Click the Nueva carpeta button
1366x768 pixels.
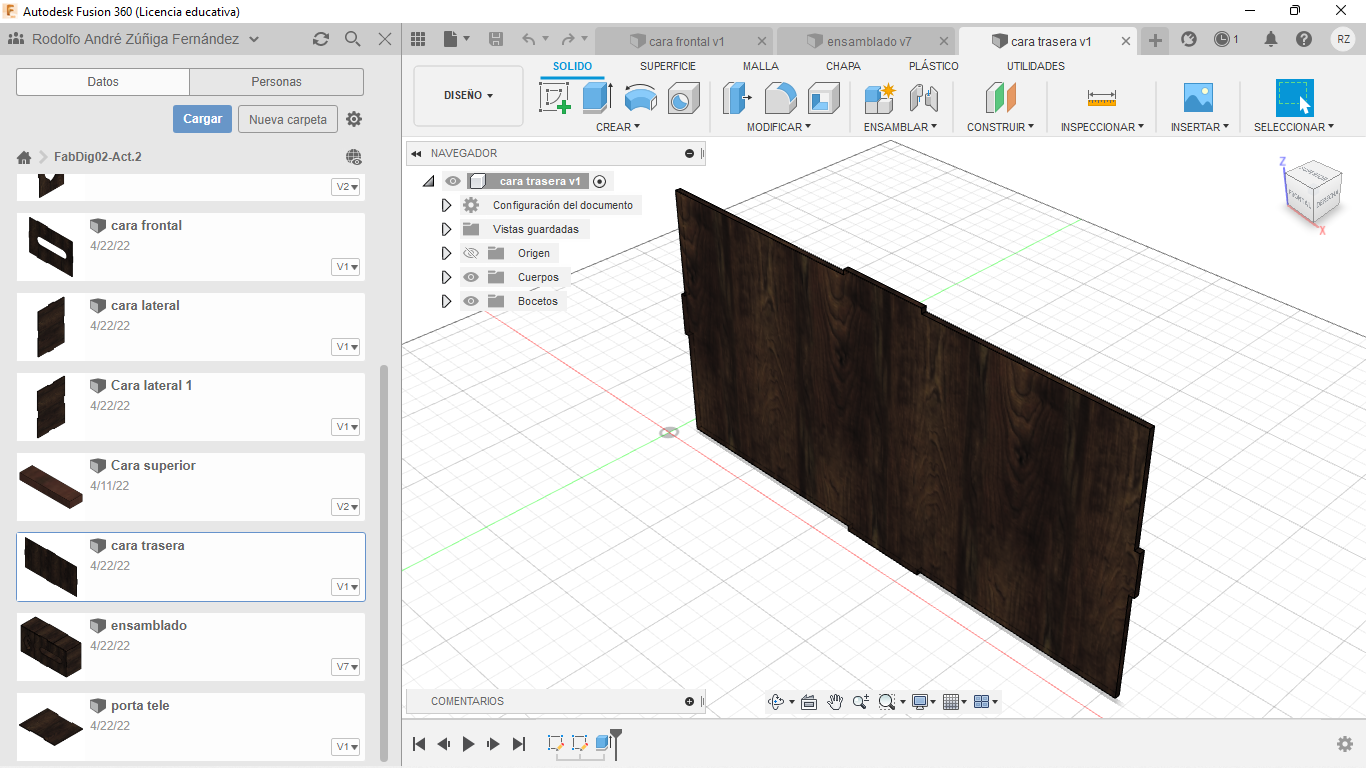tap(287, 119)
